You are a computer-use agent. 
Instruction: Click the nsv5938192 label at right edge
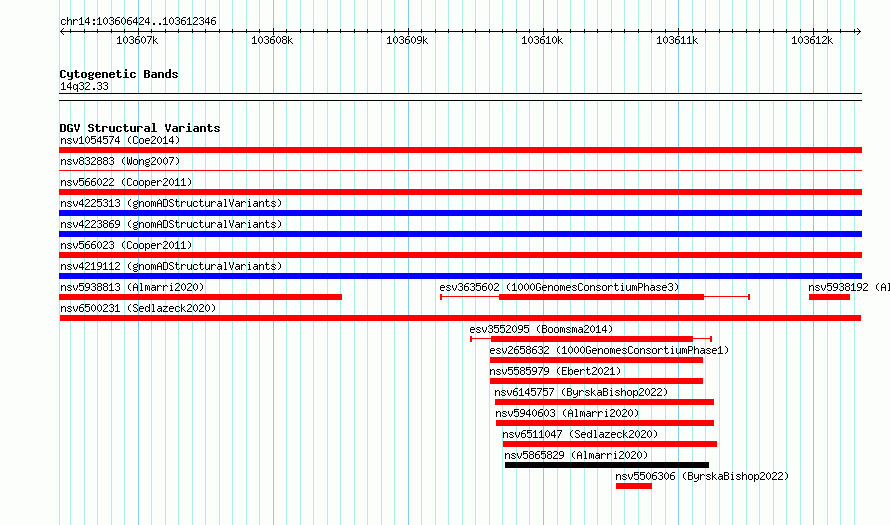[849, 287]
